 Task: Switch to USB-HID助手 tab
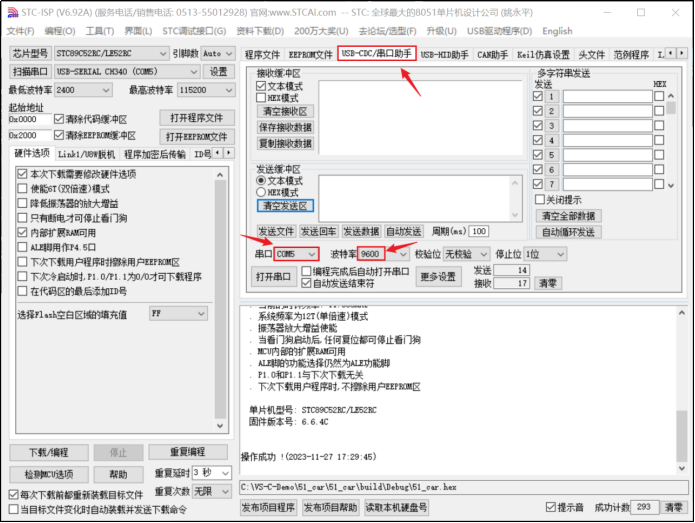point(445,55)
